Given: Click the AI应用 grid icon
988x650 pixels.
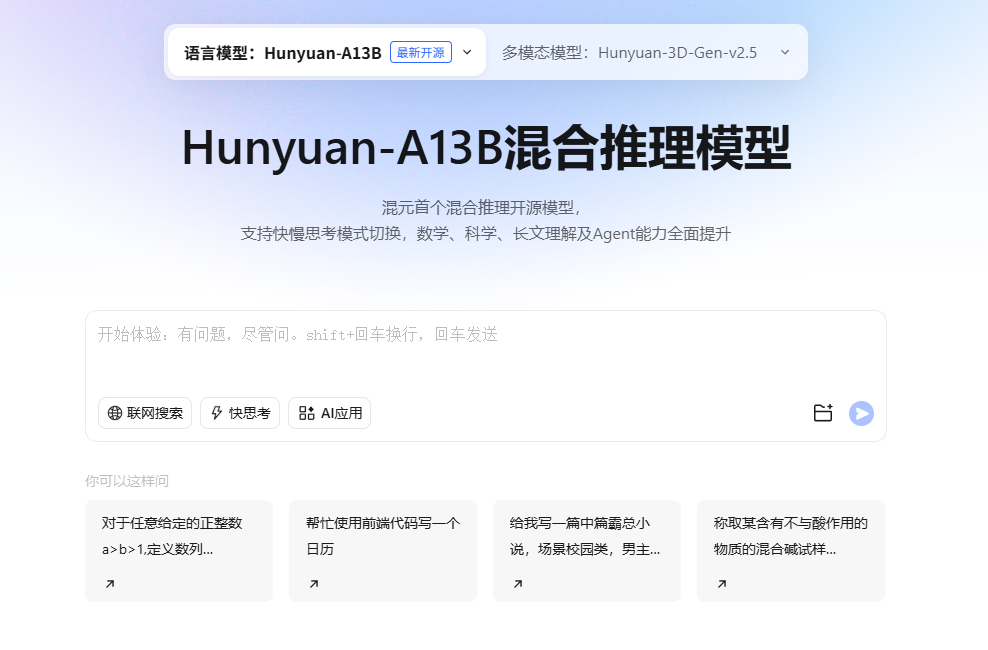Looking at the screenshot, I should pyautogui.click(x=306, y=413).
